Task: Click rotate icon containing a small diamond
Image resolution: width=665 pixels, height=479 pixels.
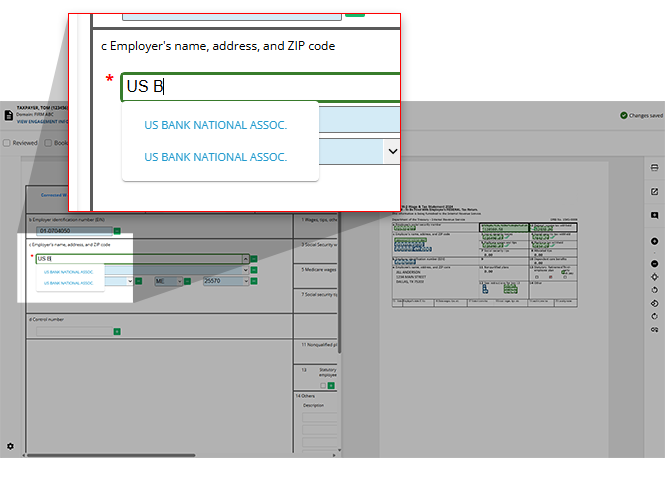Action: point(654,303)
